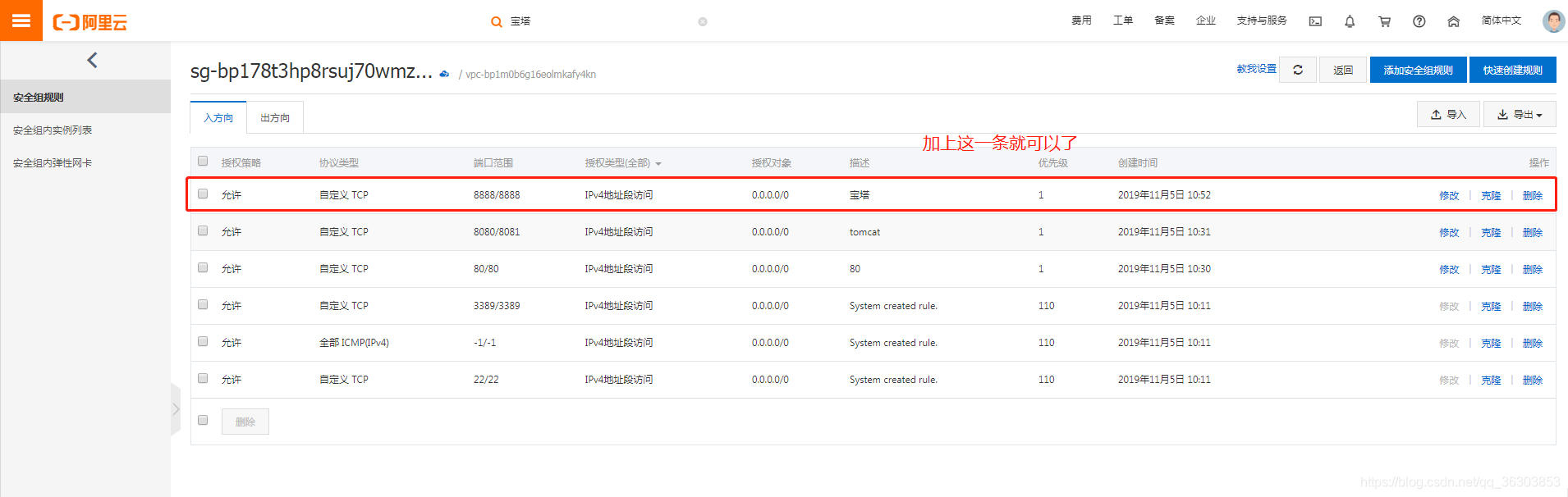Clone the tomcat 8080/8081 rule

coord(1491,232)
